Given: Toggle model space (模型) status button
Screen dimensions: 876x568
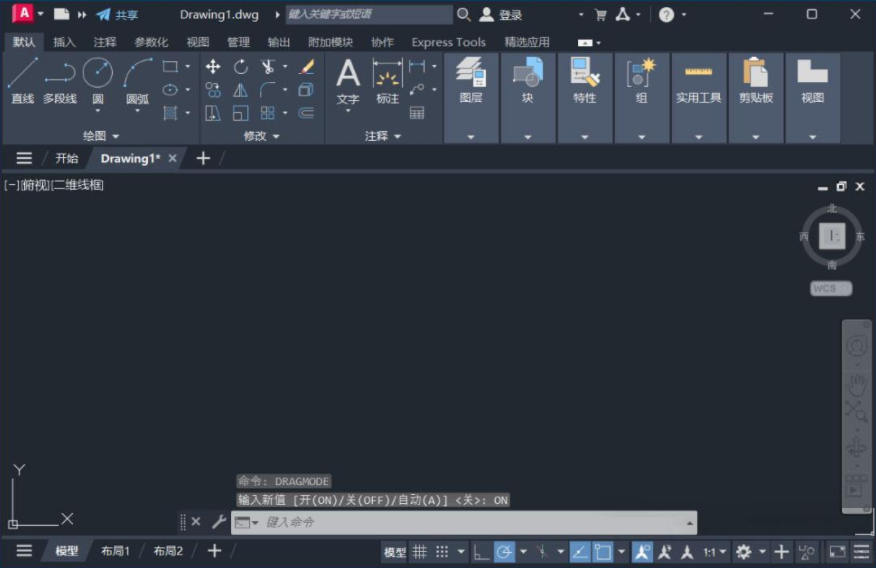Looking at the screenshot, I should (x=395, y=552).
